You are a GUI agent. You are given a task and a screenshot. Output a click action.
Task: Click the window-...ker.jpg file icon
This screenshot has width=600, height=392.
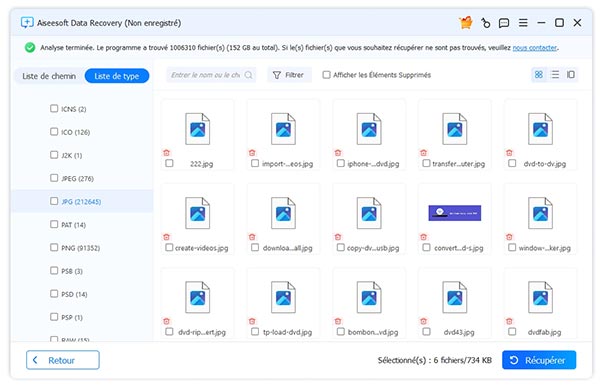[x=540, y=213]
